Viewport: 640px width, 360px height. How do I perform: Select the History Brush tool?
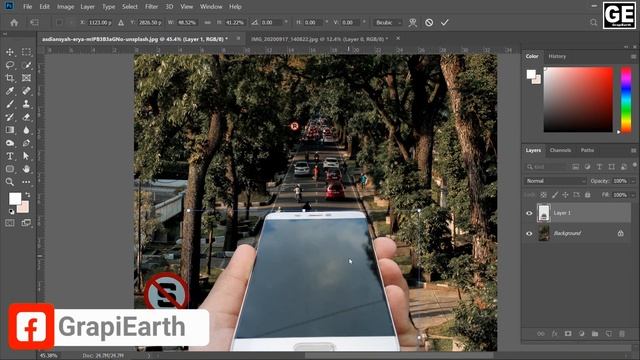[x=10, y=117]
